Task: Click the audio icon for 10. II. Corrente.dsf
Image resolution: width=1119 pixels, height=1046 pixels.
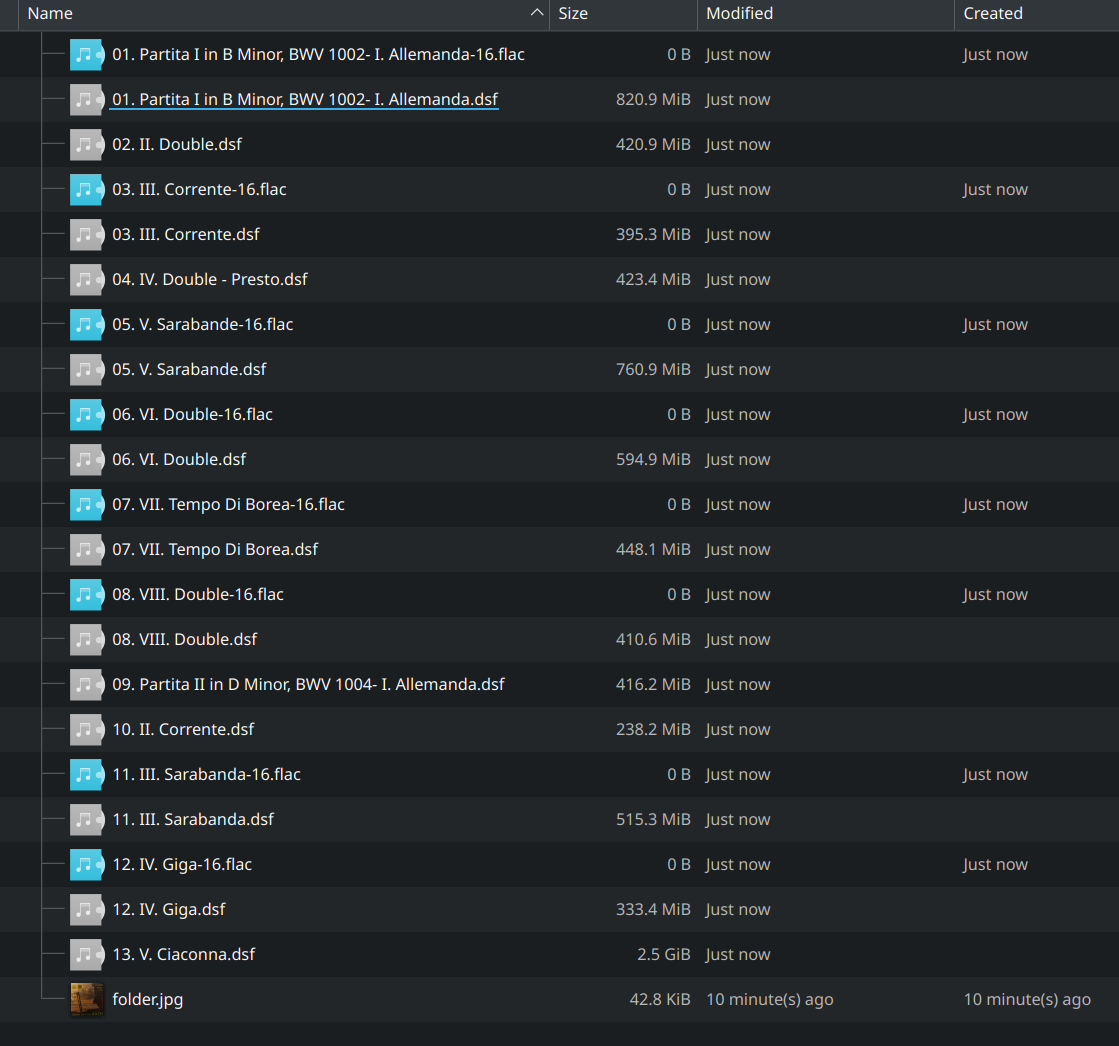Action: (x=87, y=729)
